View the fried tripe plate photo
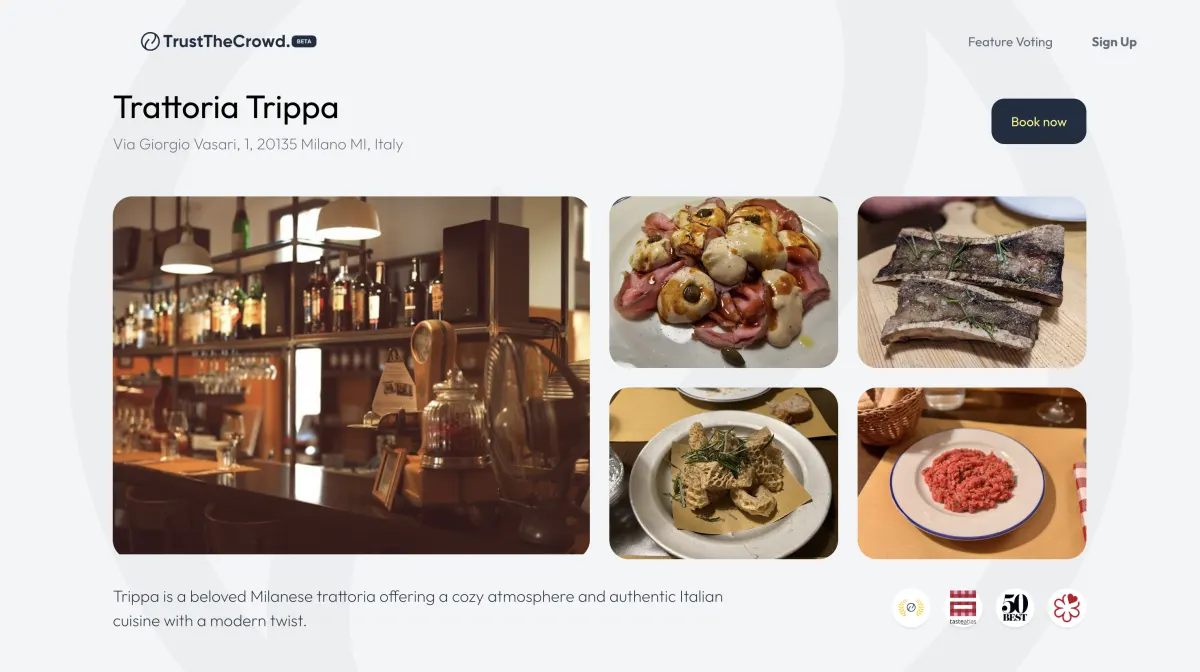Screen dimensions: 1200x672 [x=724, y=473]
